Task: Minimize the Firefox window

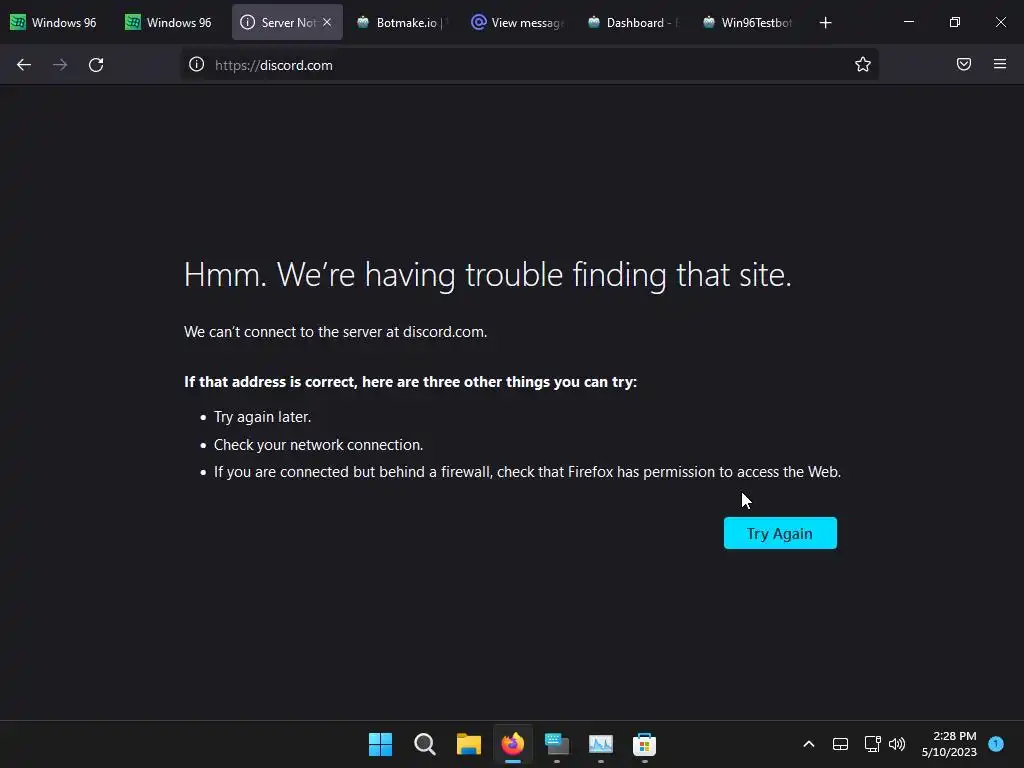Action: 908,22
